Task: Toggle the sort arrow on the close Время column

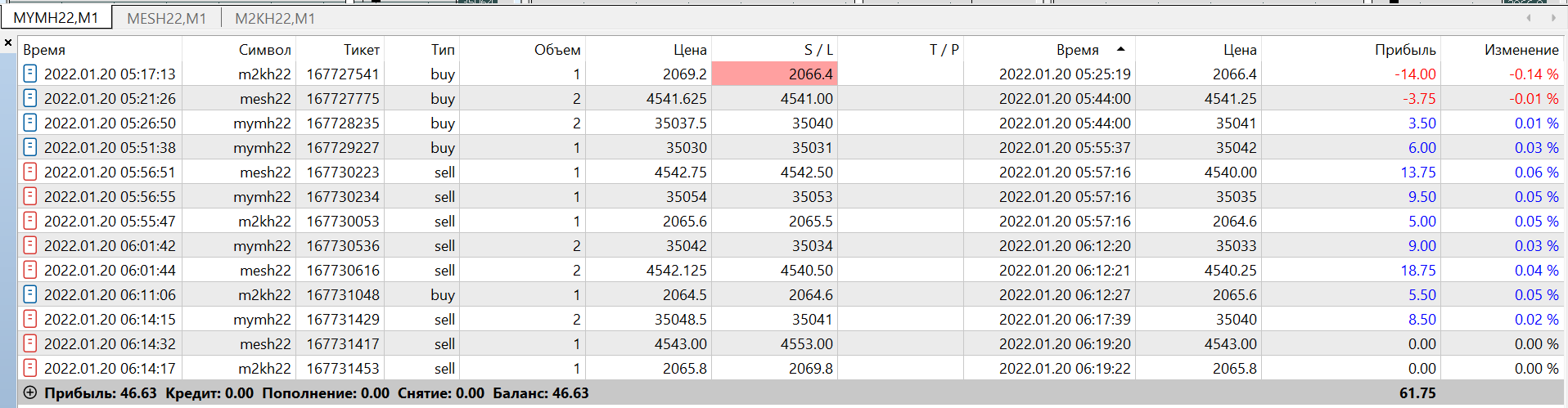Action: coord(1120,49)
